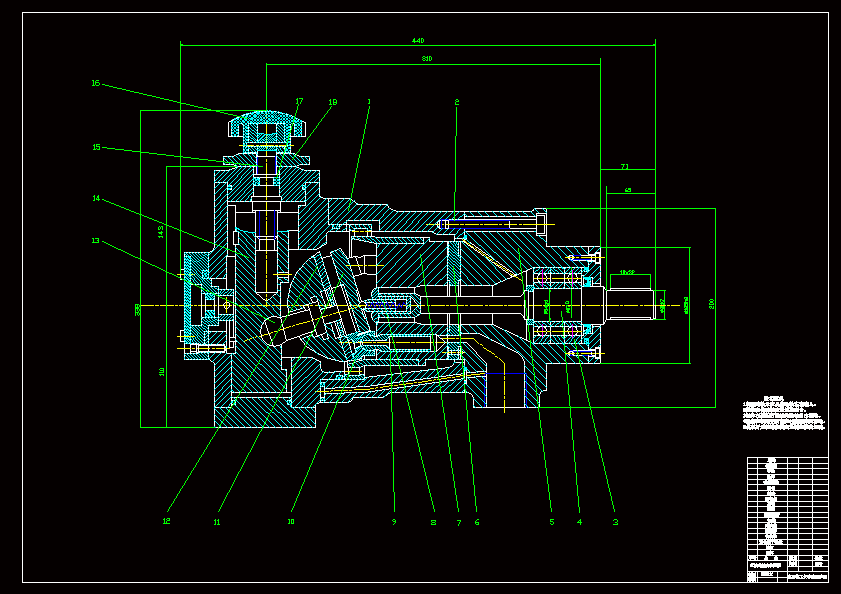Click the knob cap at pump top
Screen dimensions: 841x594
266,125
